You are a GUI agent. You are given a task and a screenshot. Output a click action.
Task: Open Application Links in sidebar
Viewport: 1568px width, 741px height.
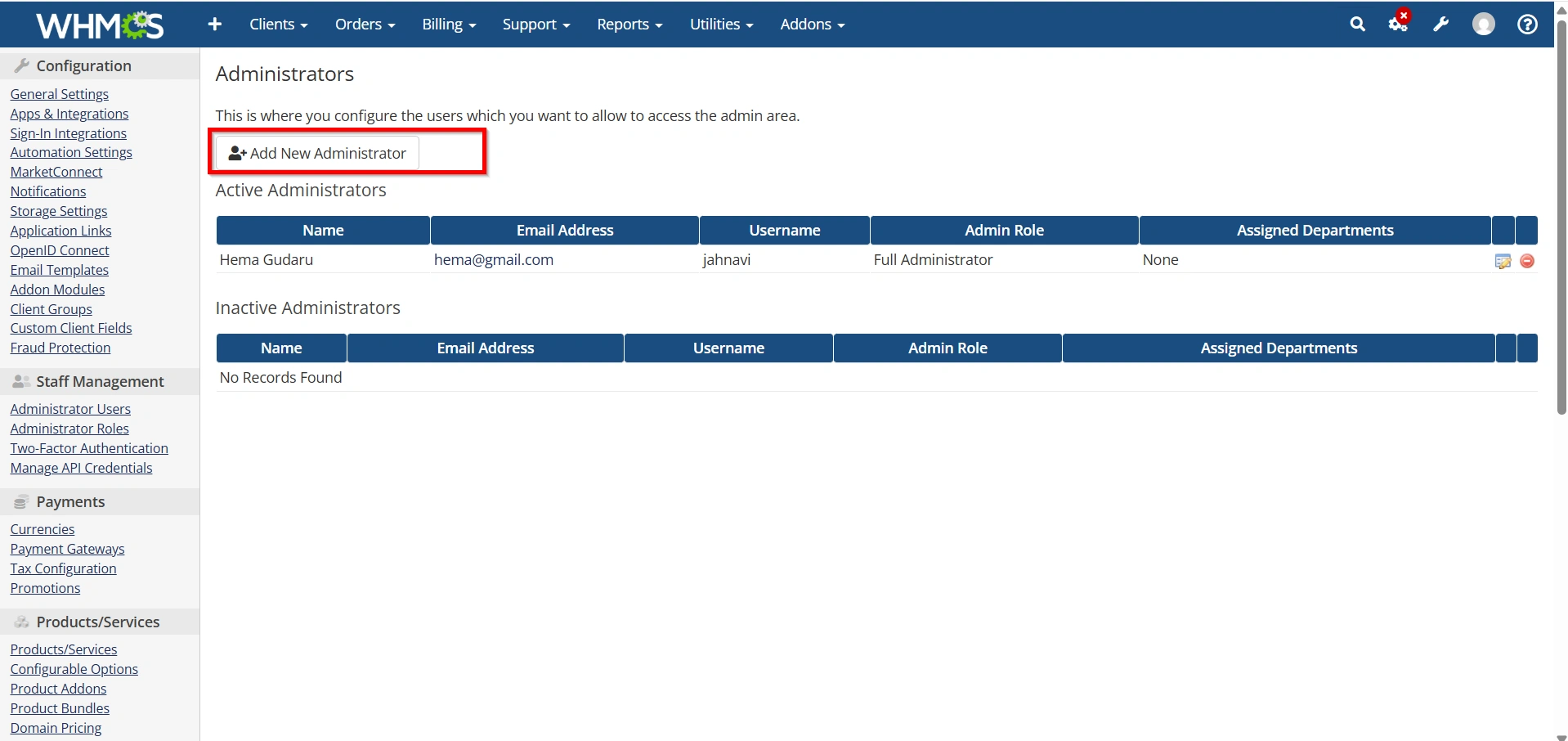[60, 231]
